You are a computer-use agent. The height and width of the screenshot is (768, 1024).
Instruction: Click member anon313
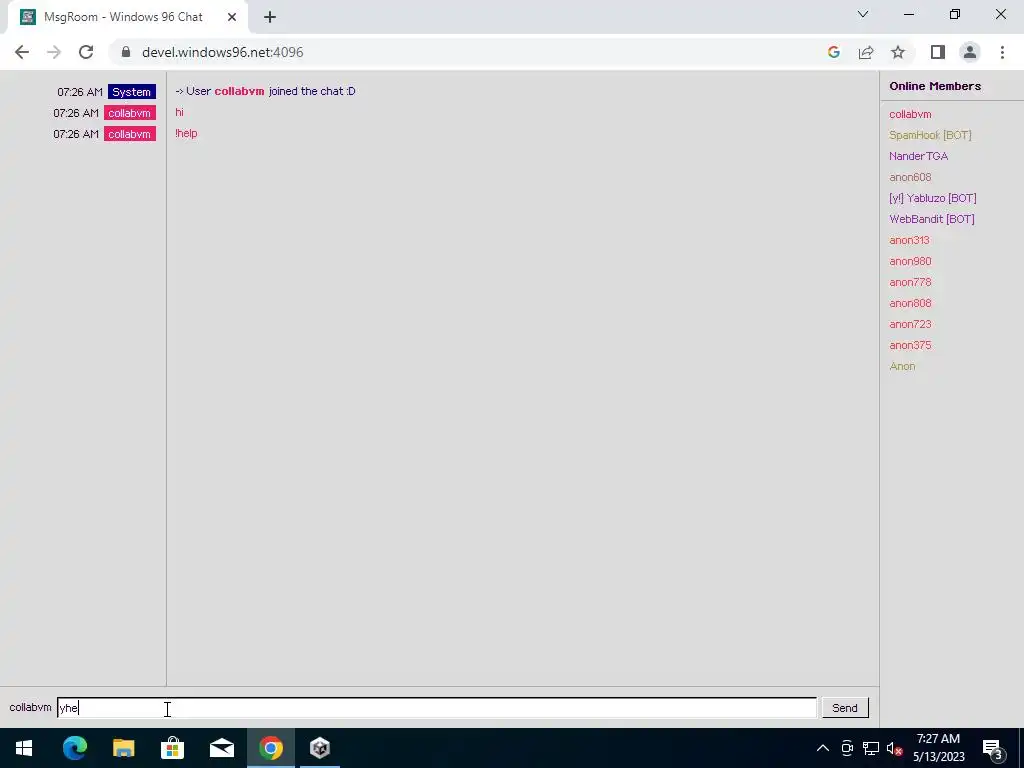[x=909, y=240]
